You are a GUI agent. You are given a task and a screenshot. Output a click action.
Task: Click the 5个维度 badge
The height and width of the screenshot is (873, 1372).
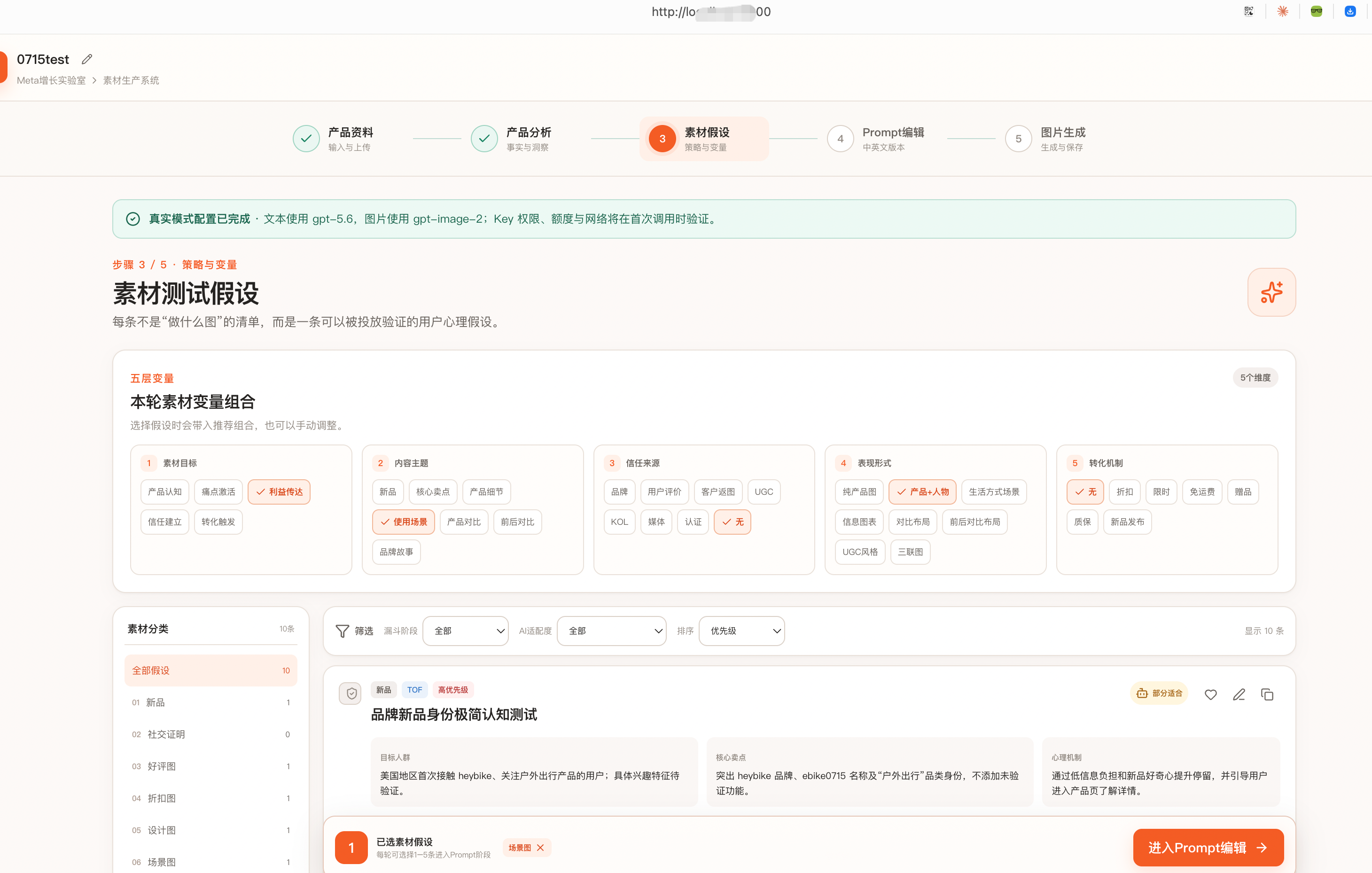[1255, 378]
